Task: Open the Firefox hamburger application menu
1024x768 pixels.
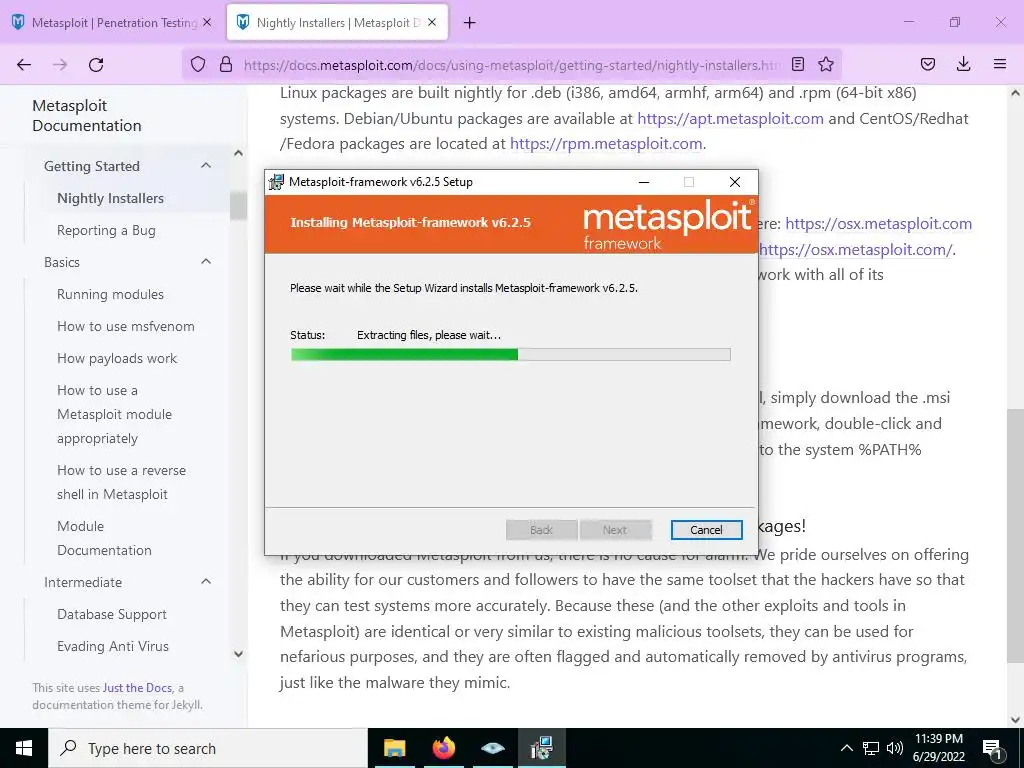Action: pos(1000,64)
